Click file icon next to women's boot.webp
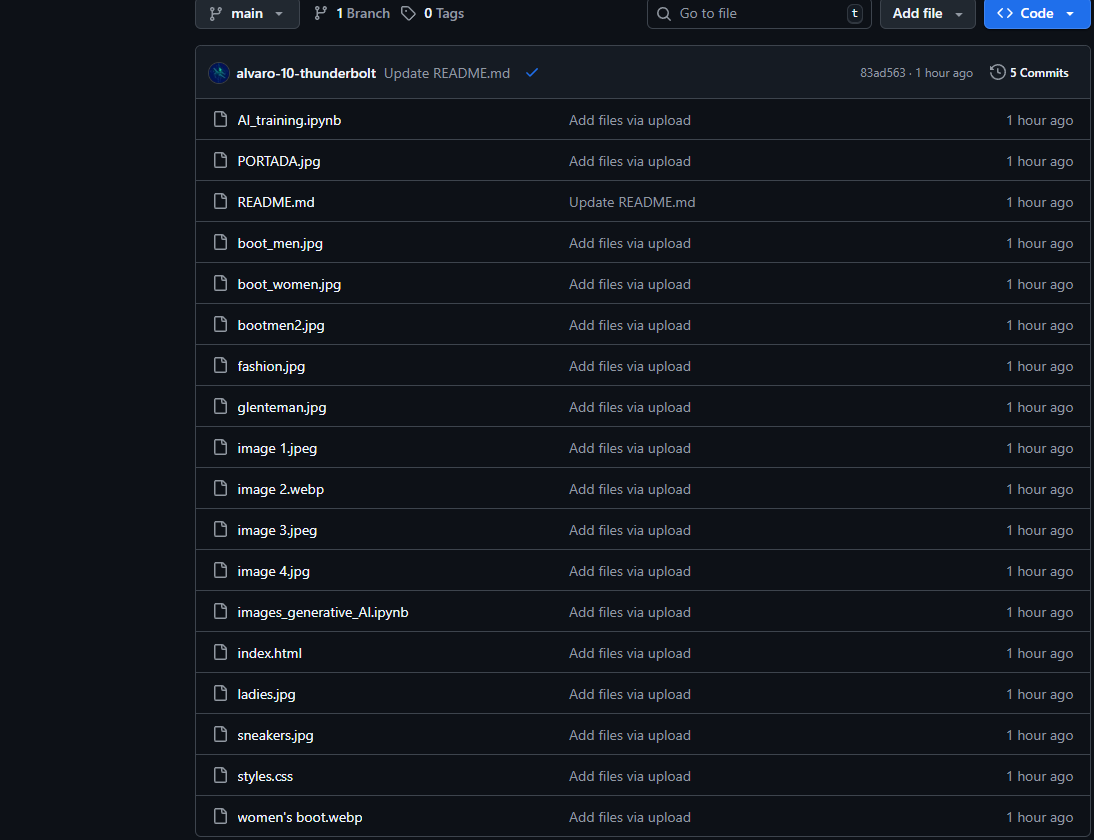This screenshot has height=840, width=1094. pyautogui.click(x=220, y=816)
